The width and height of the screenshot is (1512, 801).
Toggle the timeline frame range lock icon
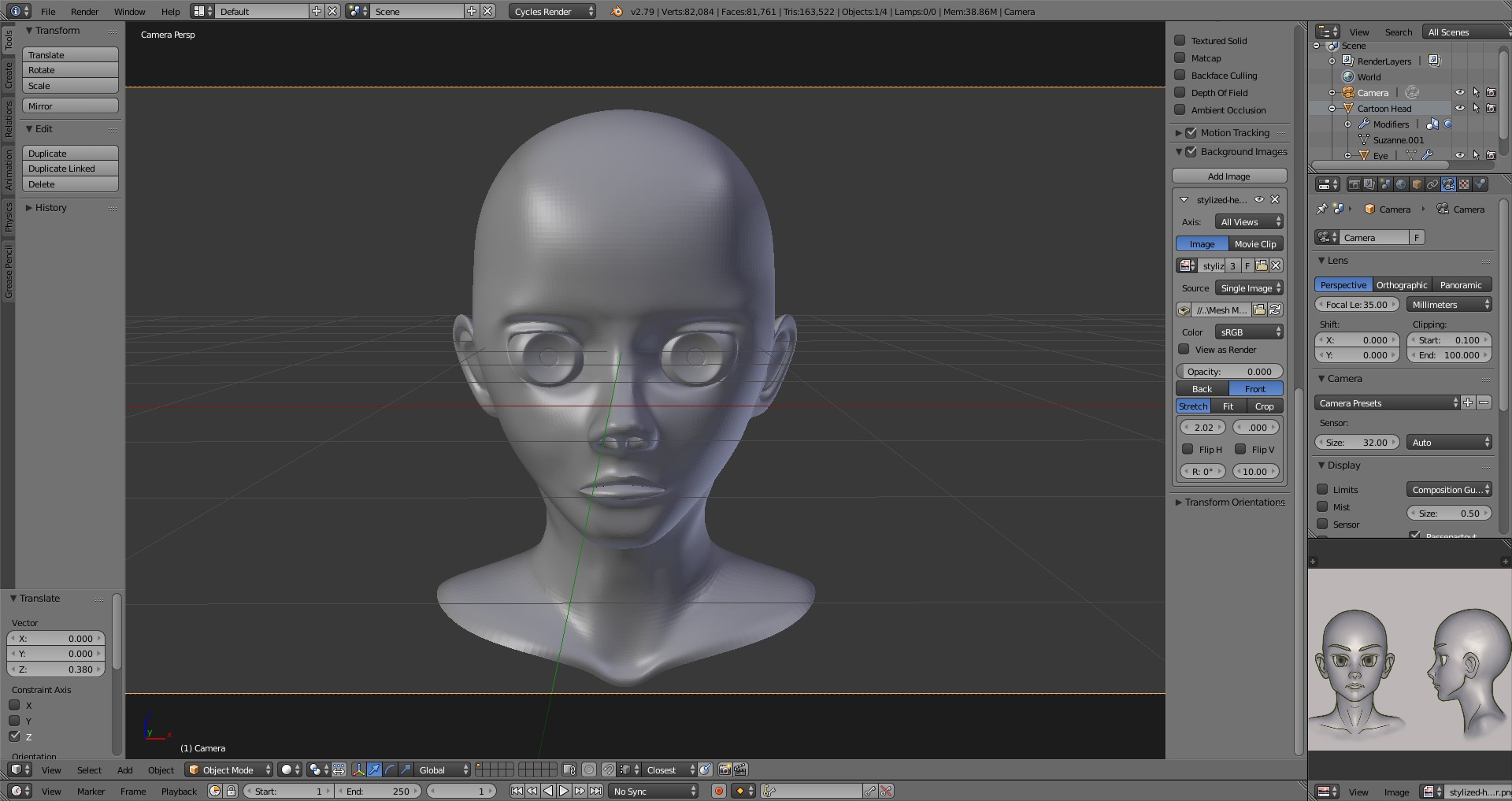point(232,791)
